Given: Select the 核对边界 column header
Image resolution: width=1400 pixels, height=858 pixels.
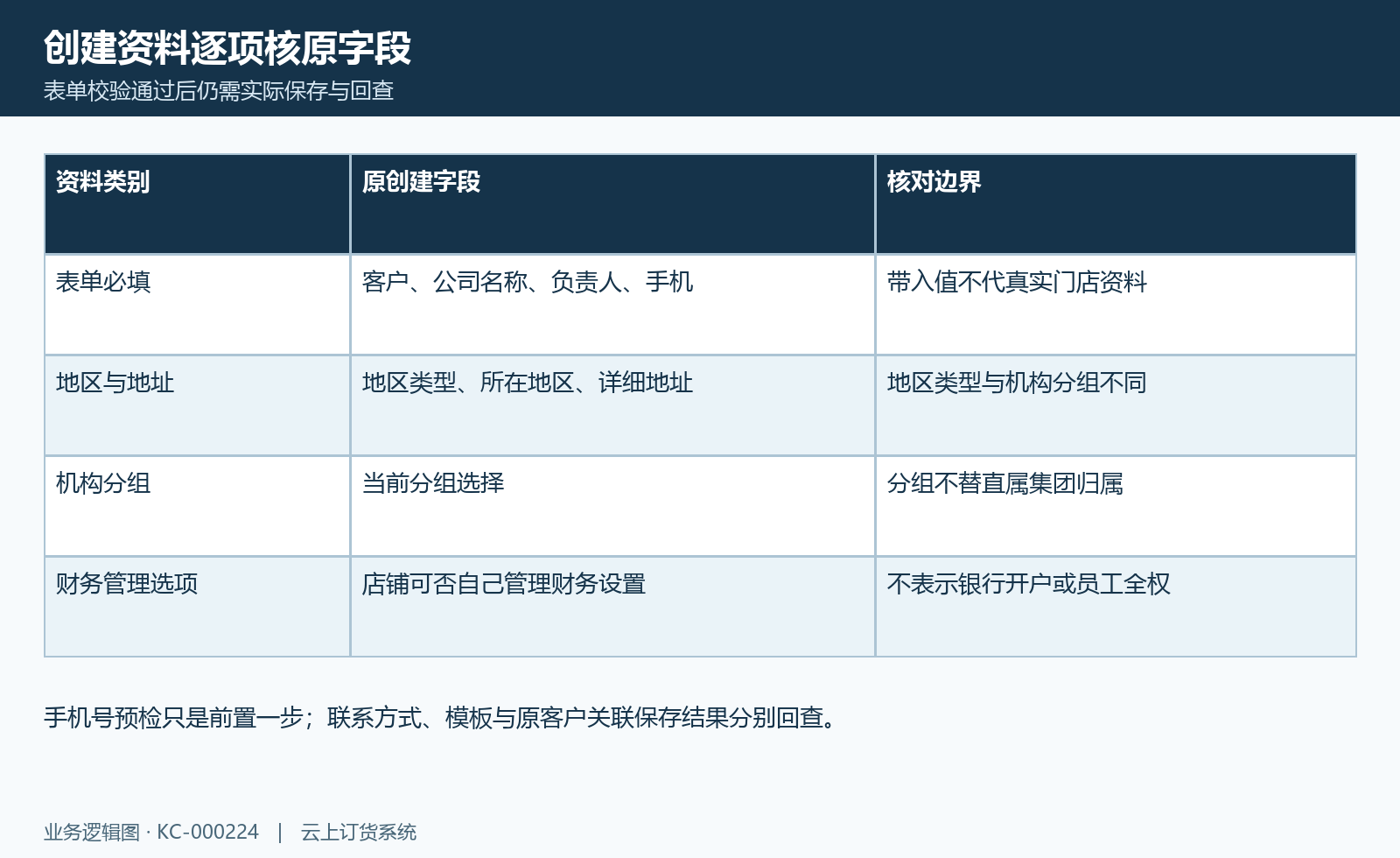Looking at the screenshot, I should [1116, 204].
